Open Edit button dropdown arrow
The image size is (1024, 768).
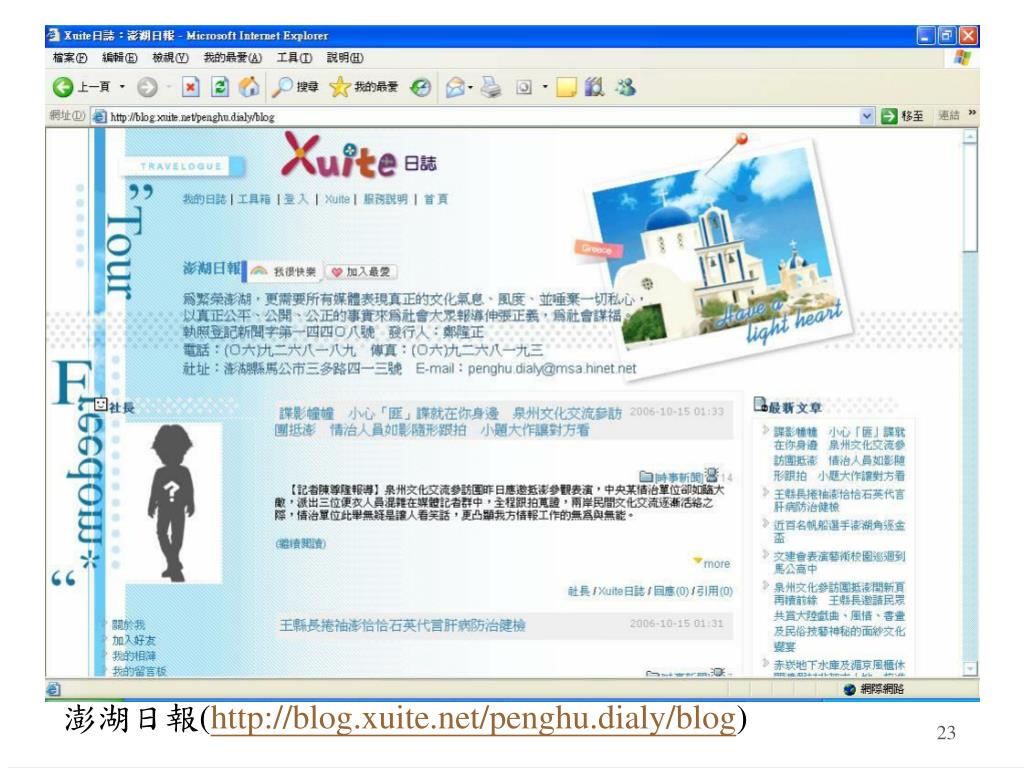[544, 87]
